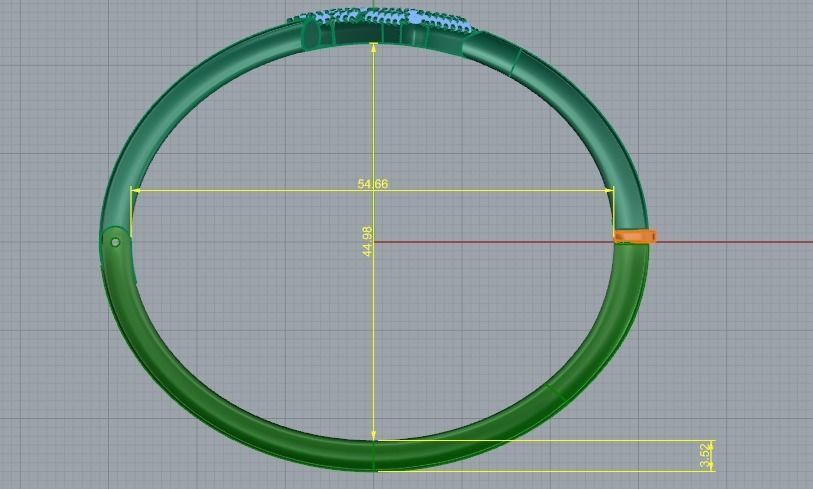Click the hinge pin circle on the bangle
The width and height of the screenshot is (813, 489).
click(x=115, y=242)
